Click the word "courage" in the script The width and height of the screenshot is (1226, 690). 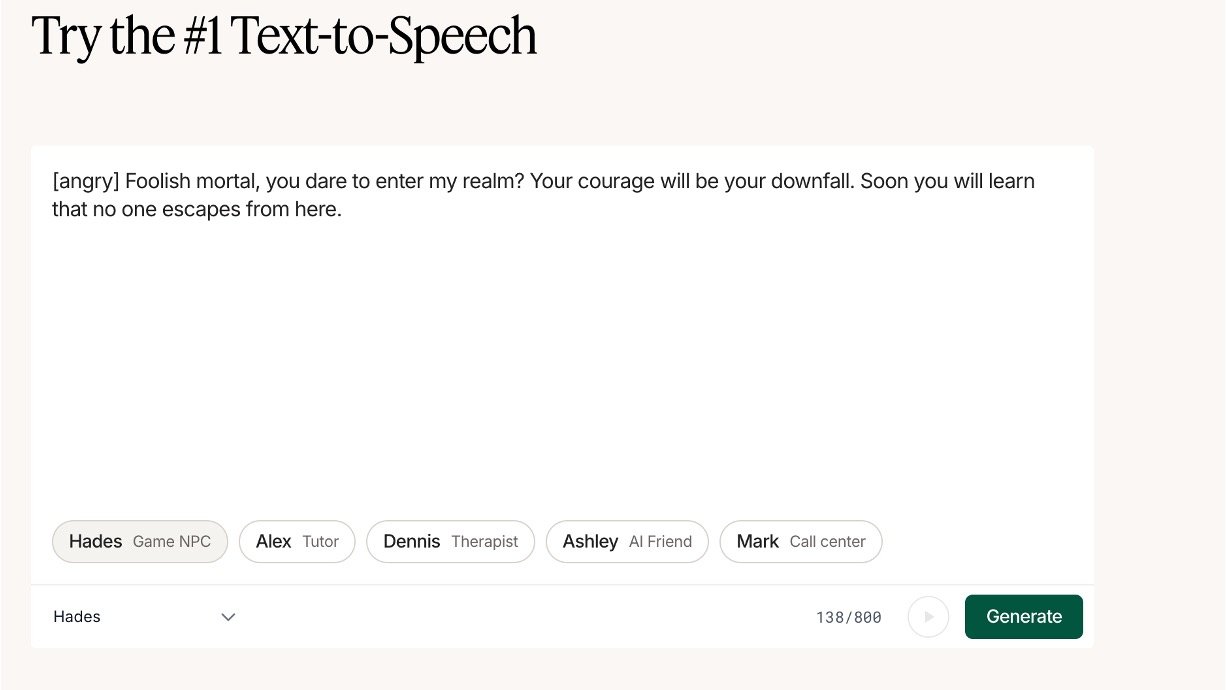[611, 182]
